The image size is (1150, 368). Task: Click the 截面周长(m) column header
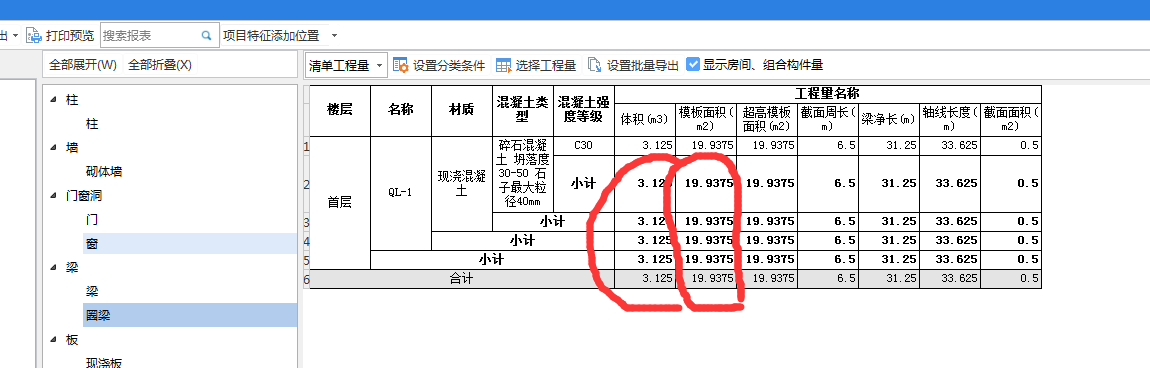[x=827, y=119]
